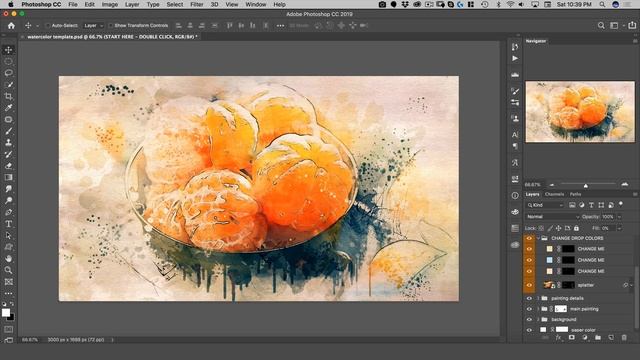Screen dimensions: 640x360
Task: Click the Search icon in options bar
Action: pyautogui.click(x=601, y=25)
